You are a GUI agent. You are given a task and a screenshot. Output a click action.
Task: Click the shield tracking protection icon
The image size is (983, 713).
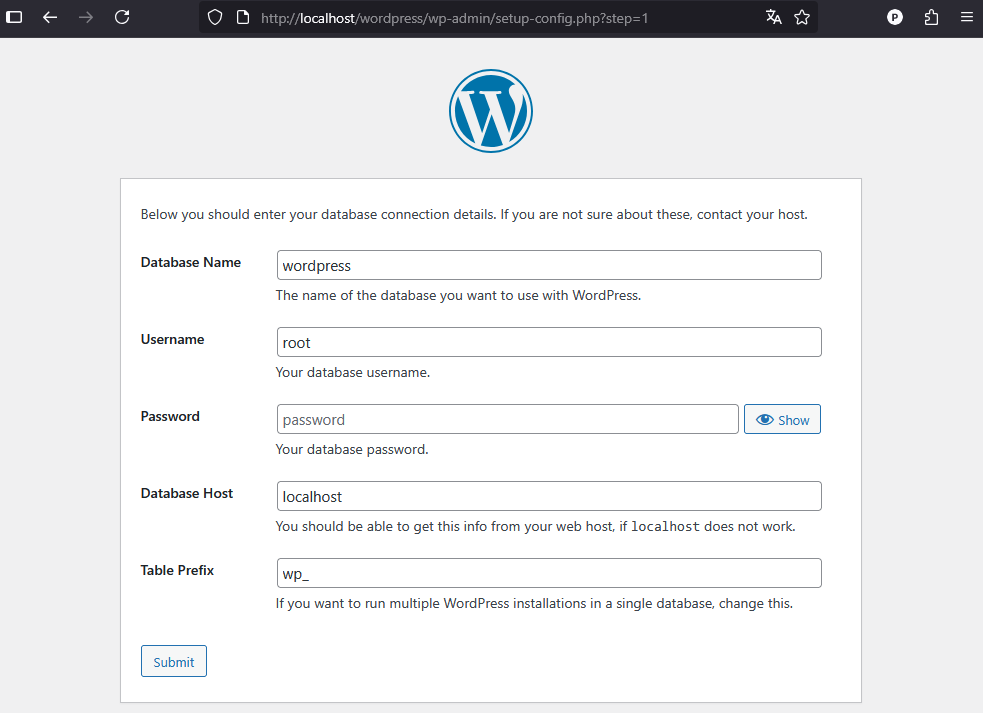coord(215,18)
